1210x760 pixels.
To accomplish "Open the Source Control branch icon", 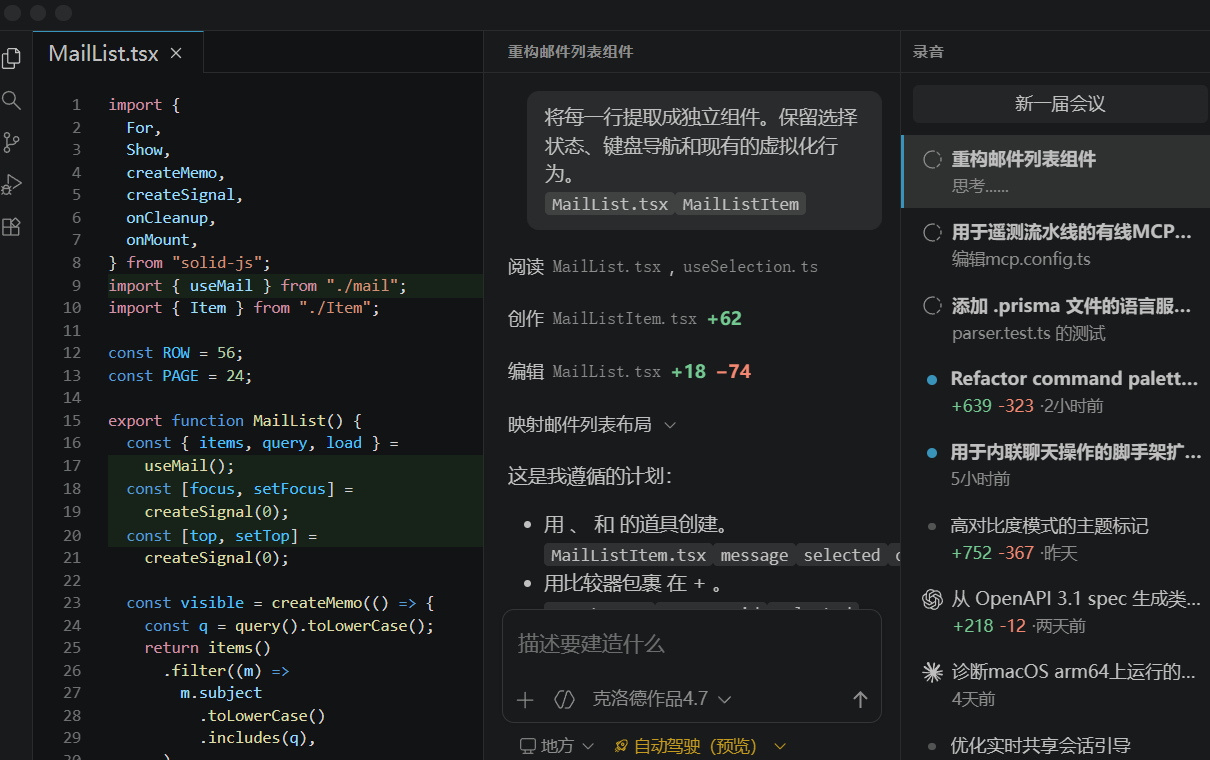I will 12,143.
